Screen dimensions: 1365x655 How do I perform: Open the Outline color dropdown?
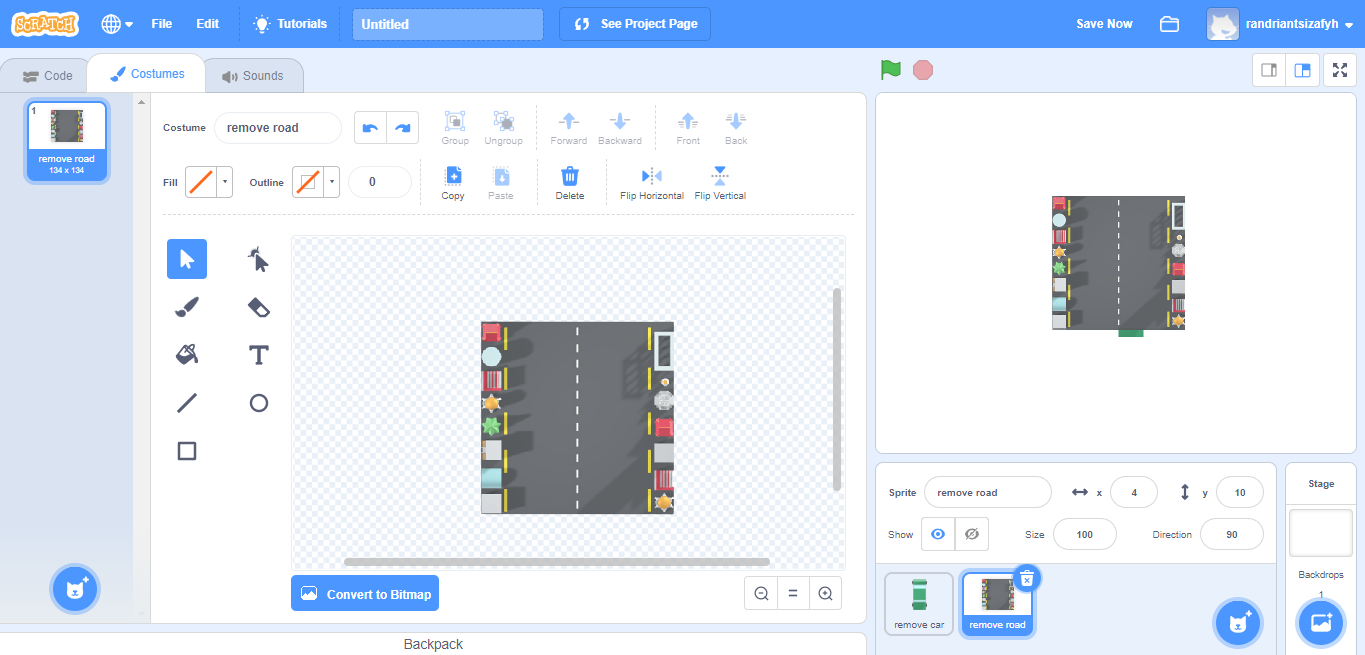point(331,181)
